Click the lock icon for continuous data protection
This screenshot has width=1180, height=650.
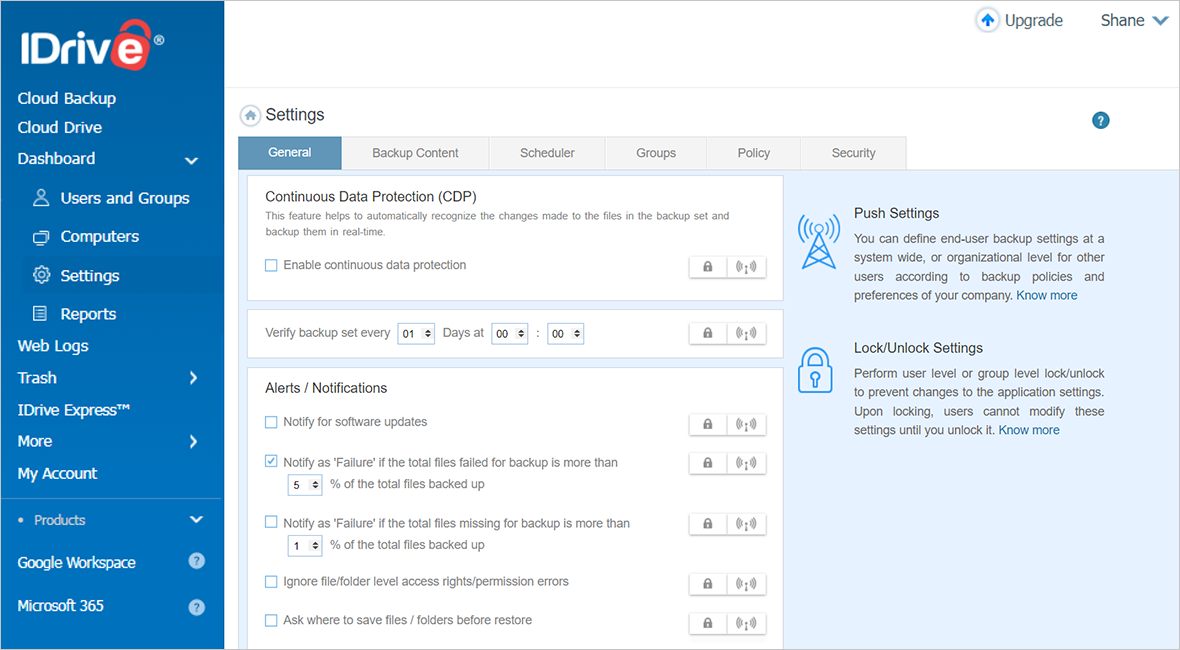[708, 267]
